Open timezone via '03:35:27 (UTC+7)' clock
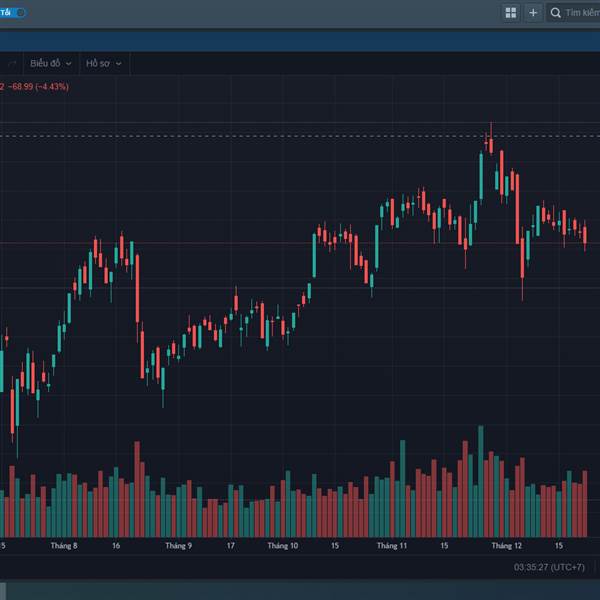Screen dimensions: 600x600 [549, 567]
